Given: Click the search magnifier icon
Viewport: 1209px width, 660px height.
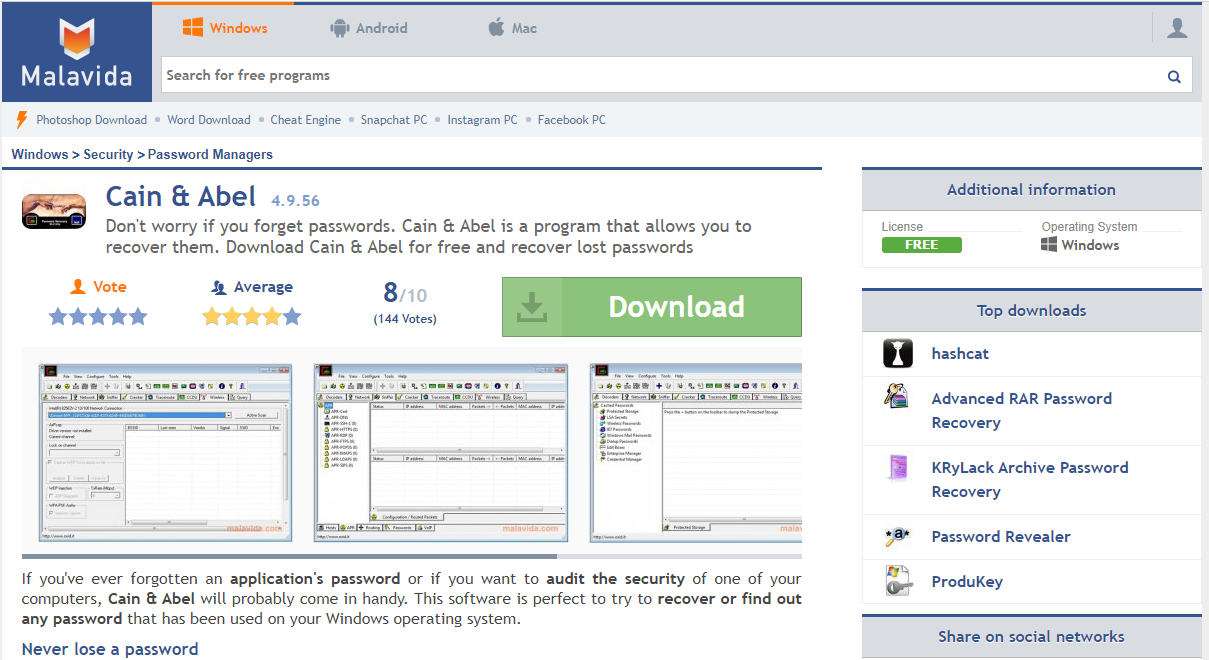Looking at the screenshot, I should [1174, 76].
